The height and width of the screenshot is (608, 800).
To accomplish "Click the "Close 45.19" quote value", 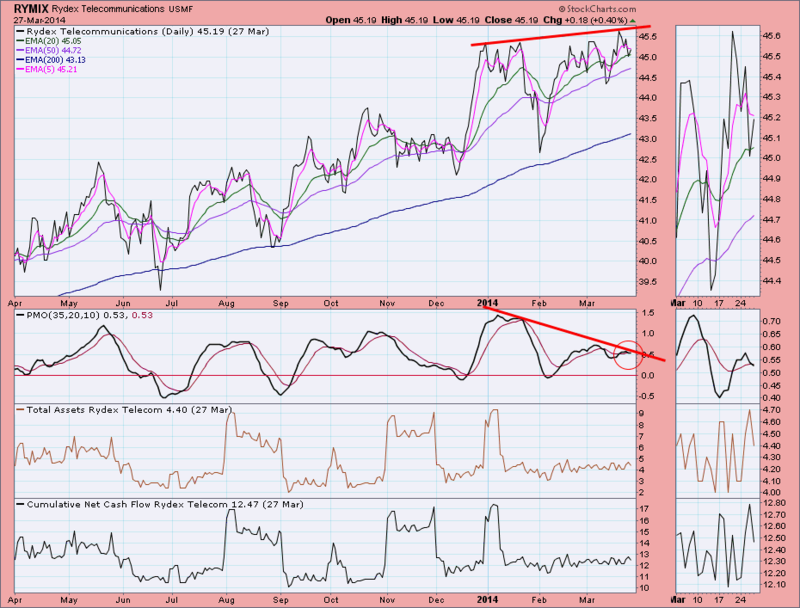I will point(511,20).
